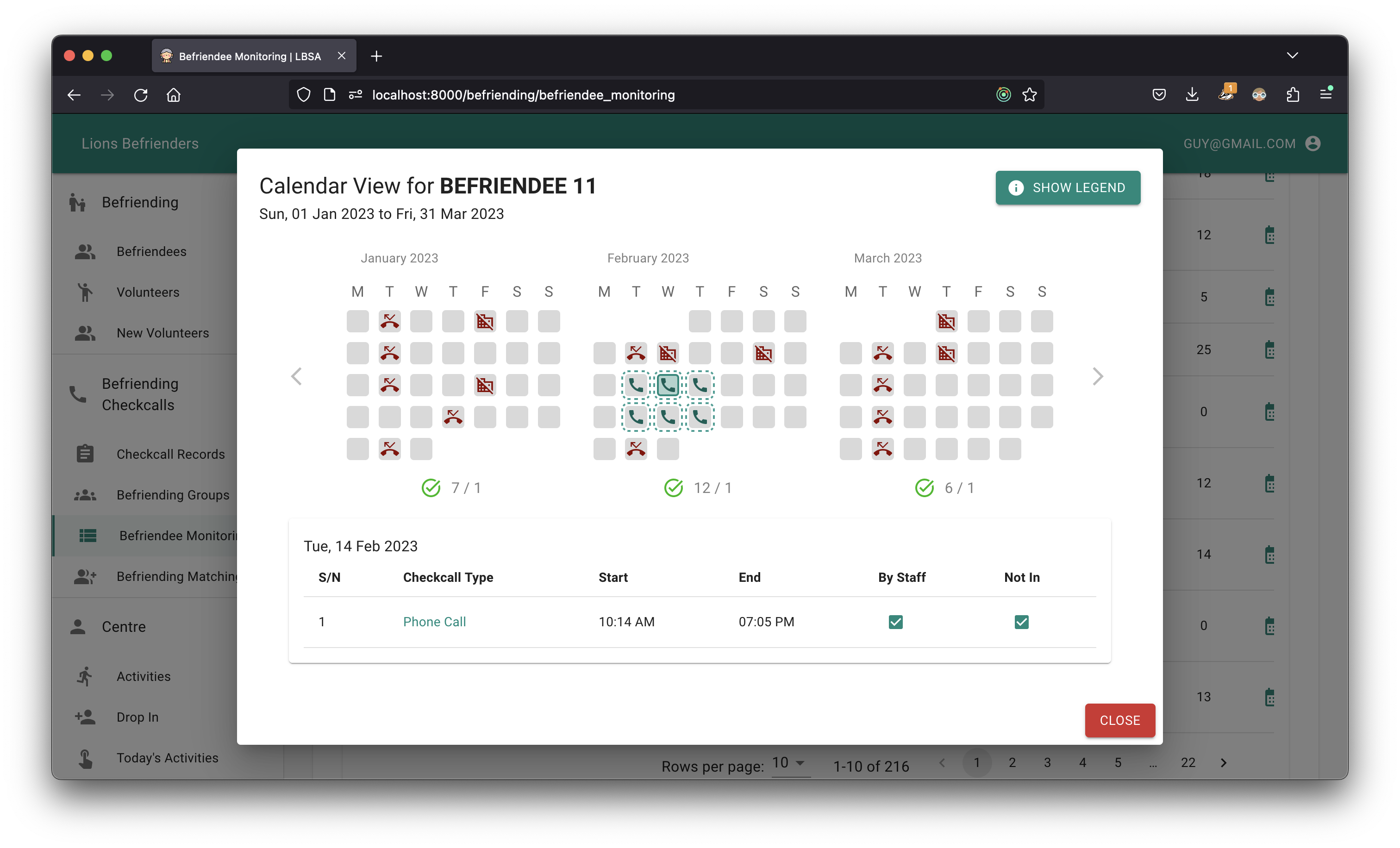Select the 23 Feb phone call icon

[700, 417]
